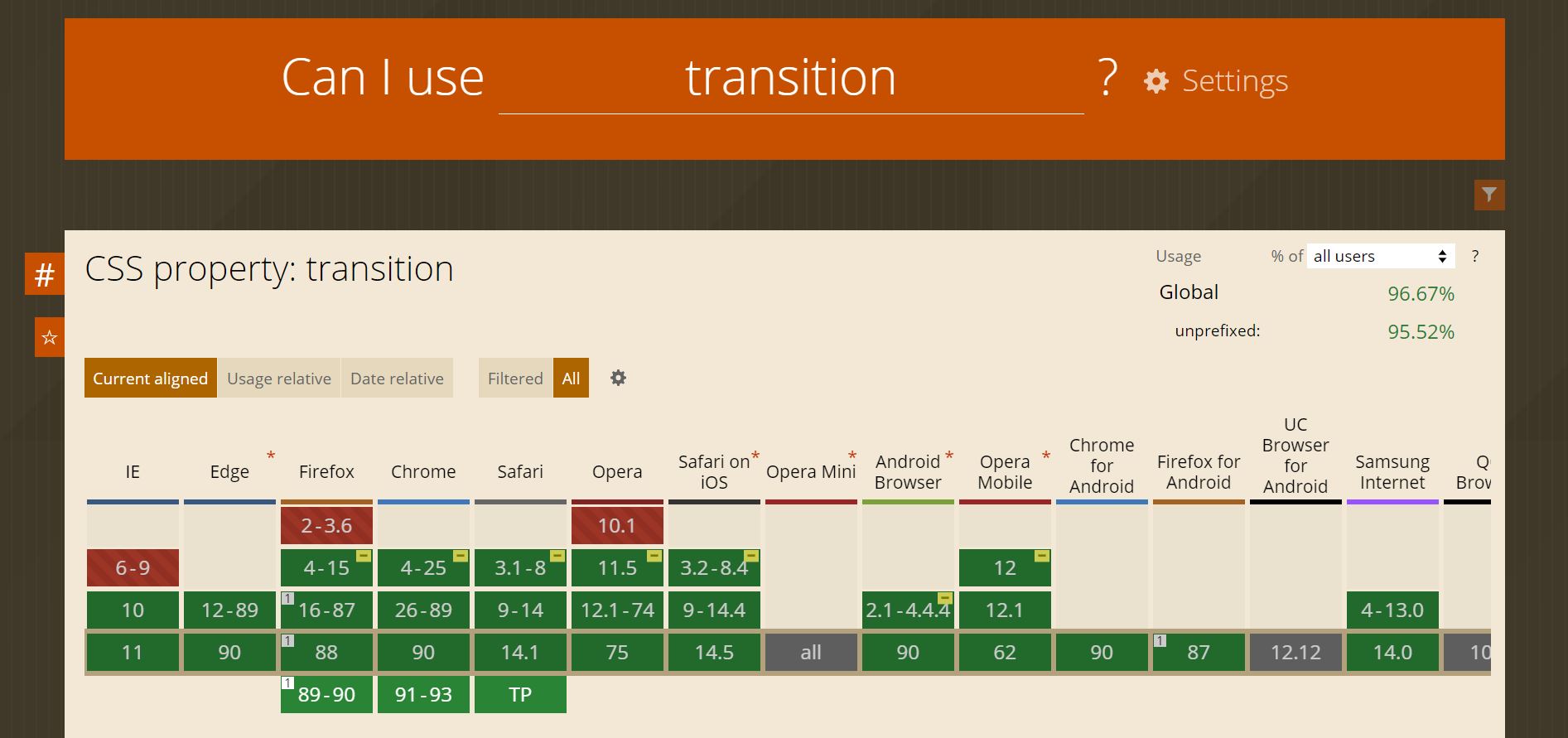Star this feature as favorite
The height and width of the screenshot is (738, 1568).
pos(50,337)
